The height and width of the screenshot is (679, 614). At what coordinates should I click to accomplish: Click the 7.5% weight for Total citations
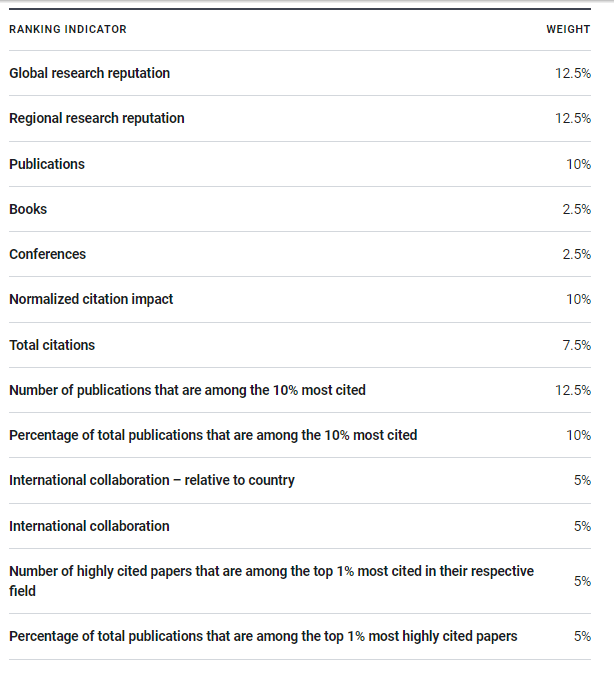[576, 345]
